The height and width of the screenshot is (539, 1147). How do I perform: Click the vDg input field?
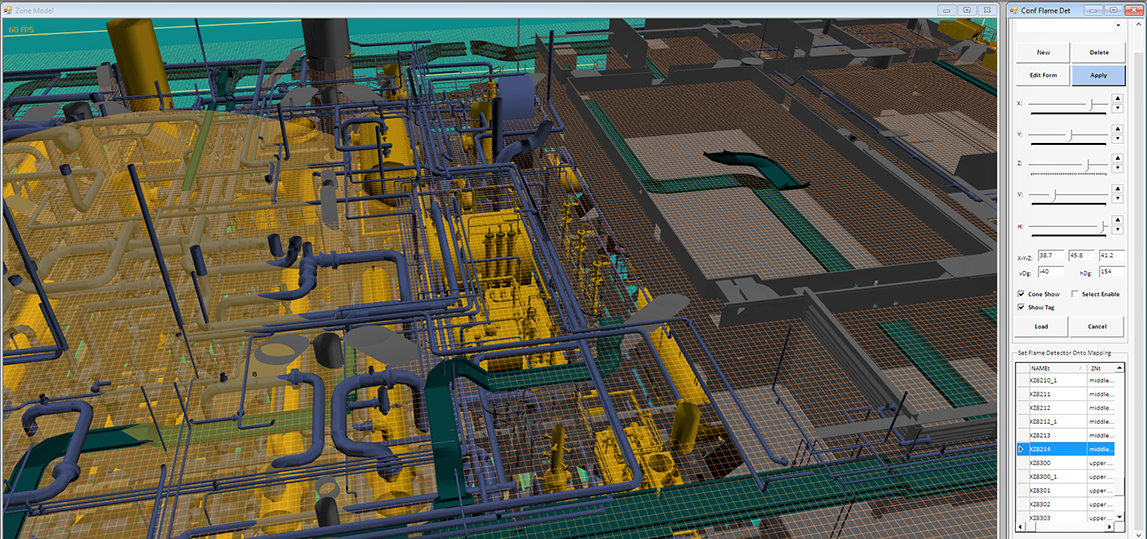(1051, 271)
